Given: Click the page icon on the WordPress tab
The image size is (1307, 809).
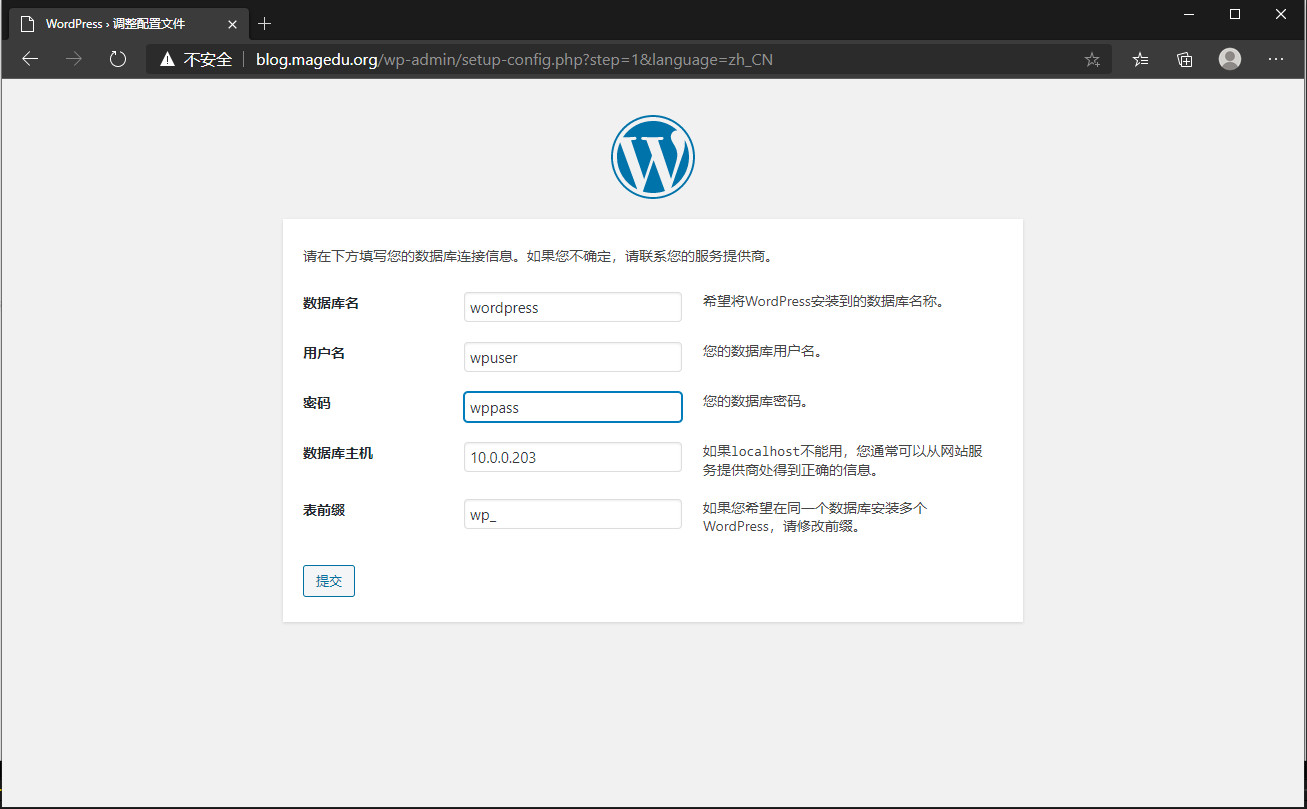Looking at the screenshot, I should point(28,23).
